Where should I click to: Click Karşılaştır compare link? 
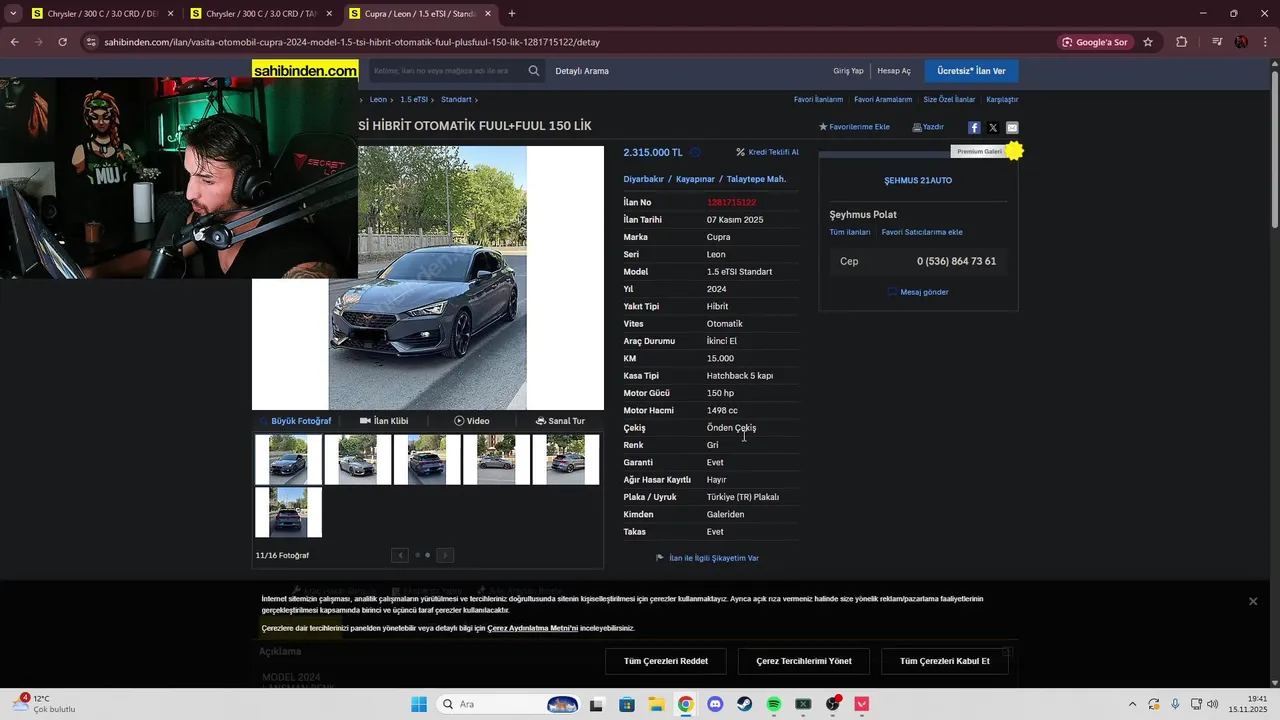(1002, 100)
